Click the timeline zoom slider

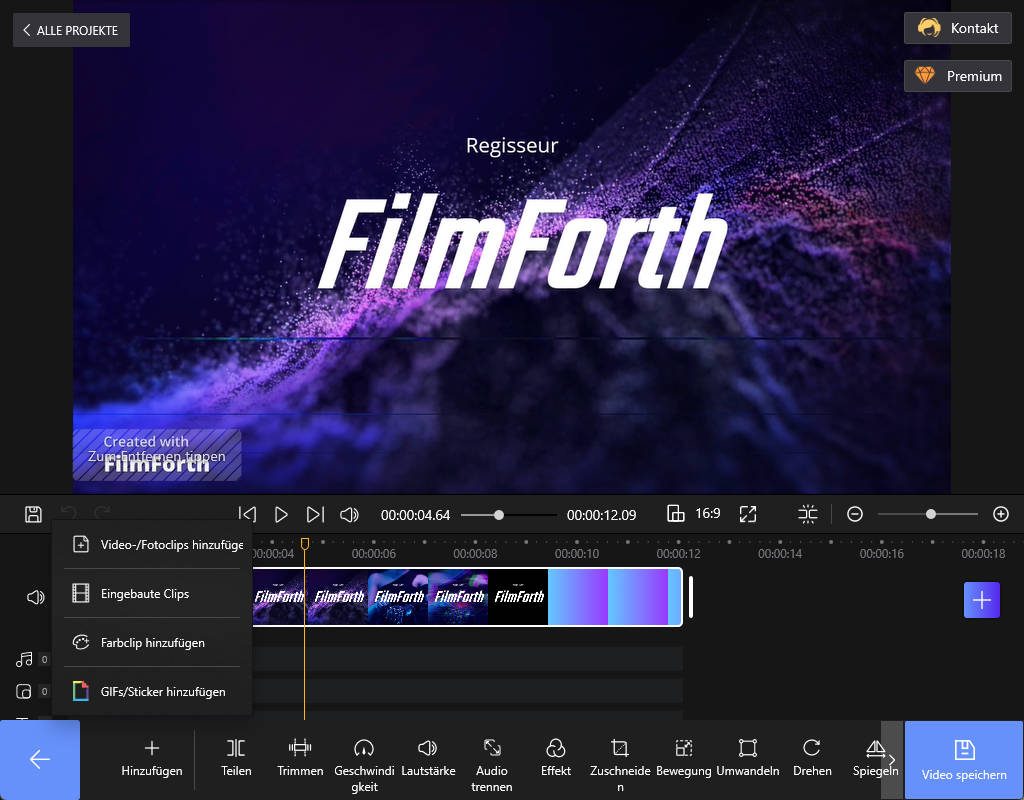point(927,515)
